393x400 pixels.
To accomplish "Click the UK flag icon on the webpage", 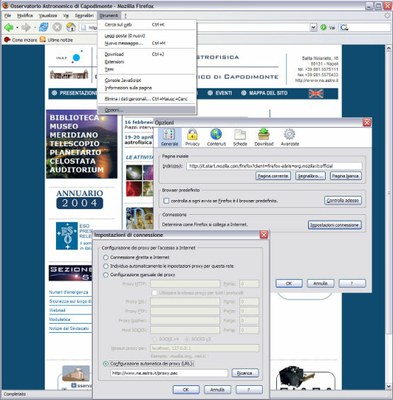I will click(x=316, y=93).
